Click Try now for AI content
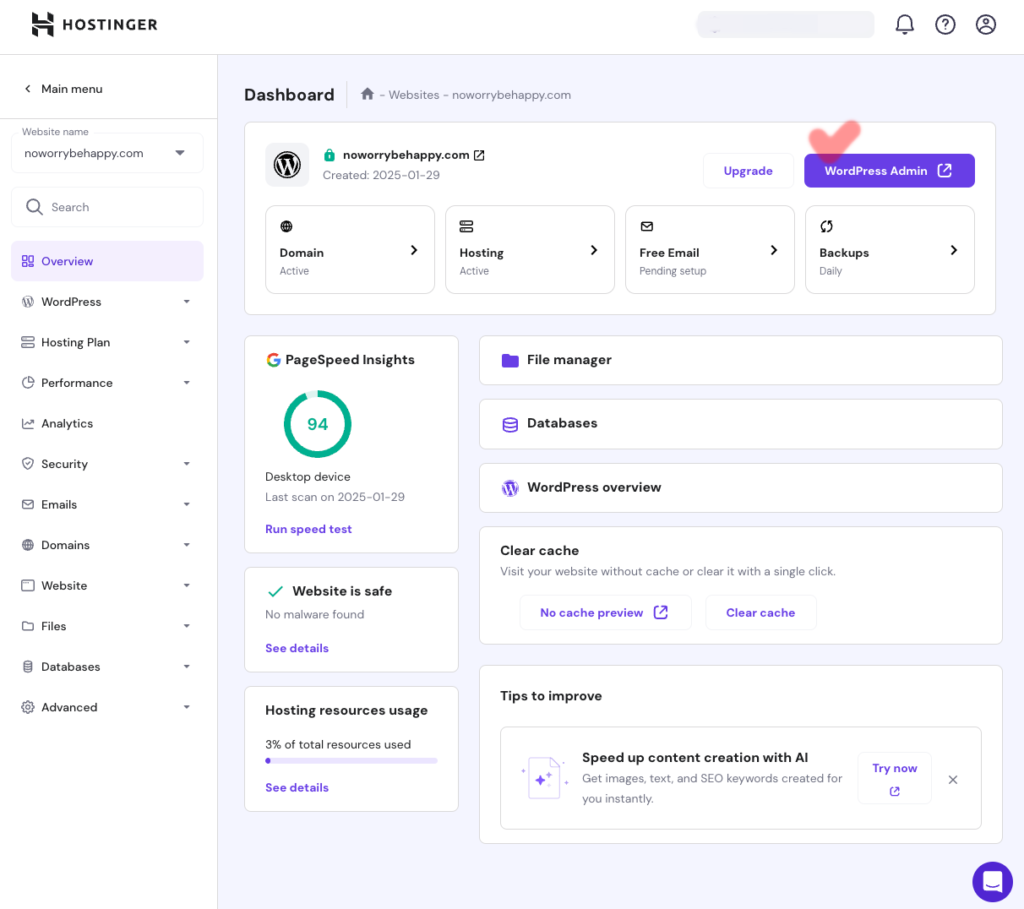 pos(894,778)
